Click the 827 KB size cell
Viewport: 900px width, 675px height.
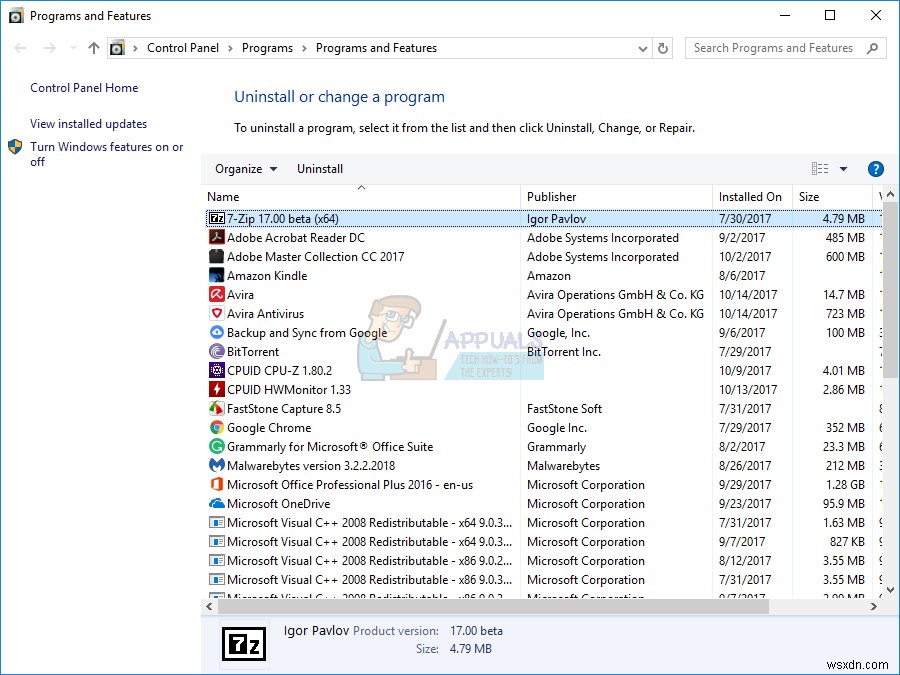pyautogui.click(x=847, y=542)
